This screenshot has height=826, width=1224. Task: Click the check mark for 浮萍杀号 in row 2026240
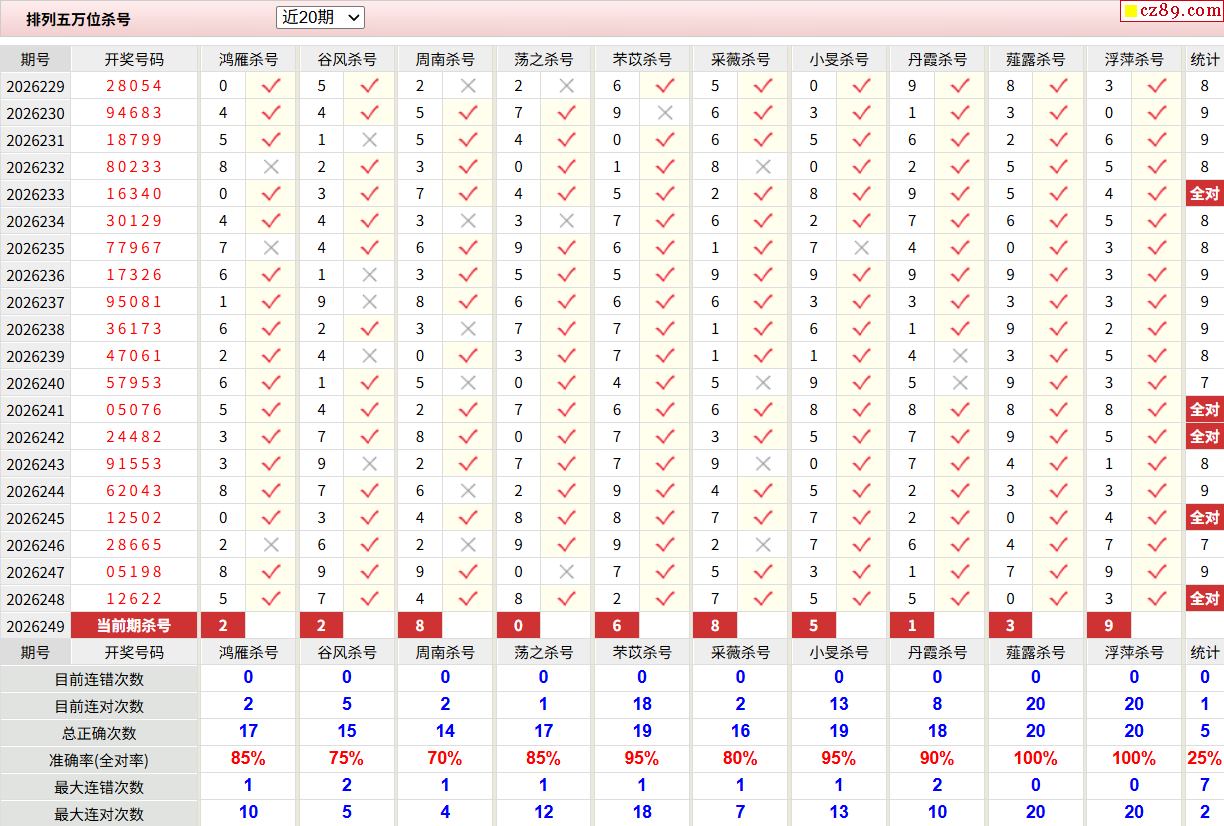pos(1157,383)
